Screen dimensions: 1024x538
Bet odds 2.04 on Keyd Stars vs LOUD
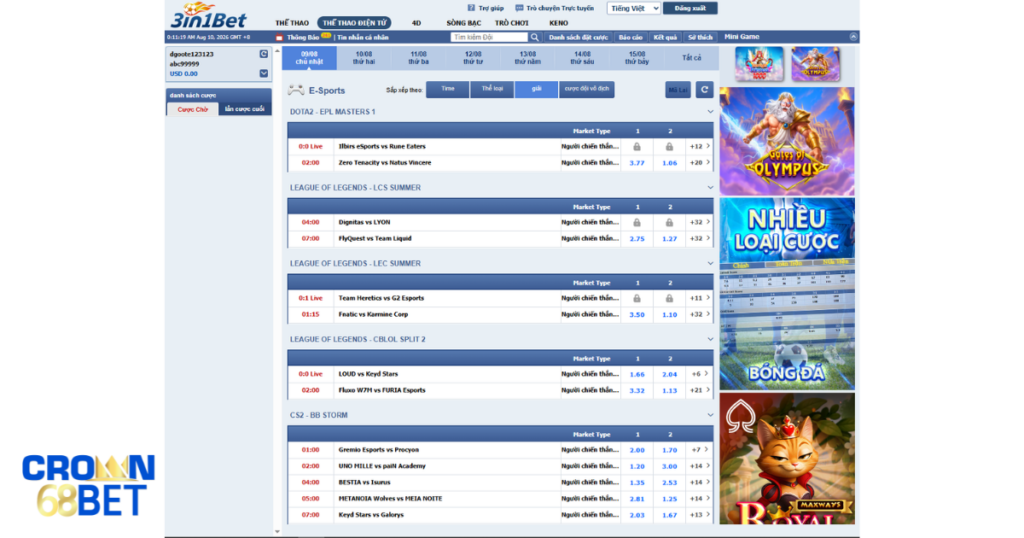[x=669, y=375]
